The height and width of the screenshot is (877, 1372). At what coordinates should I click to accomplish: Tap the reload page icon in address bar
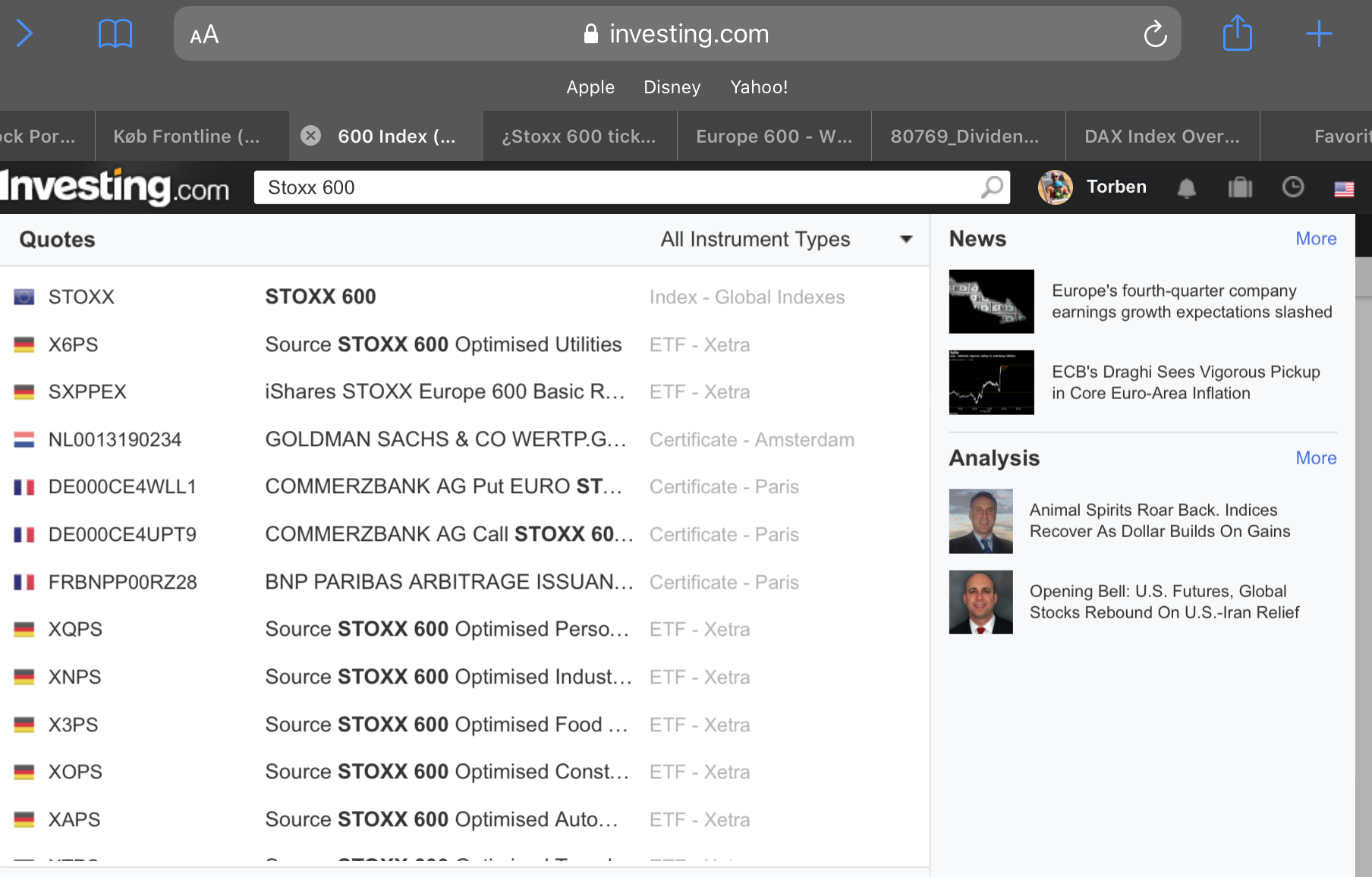coord(1155,34)
